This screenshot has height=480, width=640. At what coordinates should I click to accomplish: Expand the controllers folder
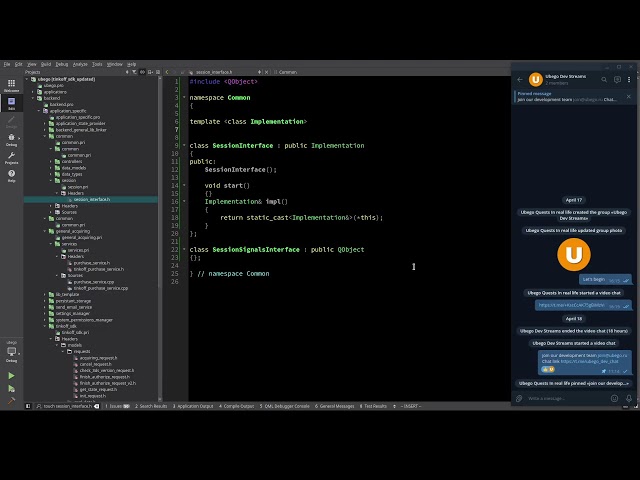51,162
